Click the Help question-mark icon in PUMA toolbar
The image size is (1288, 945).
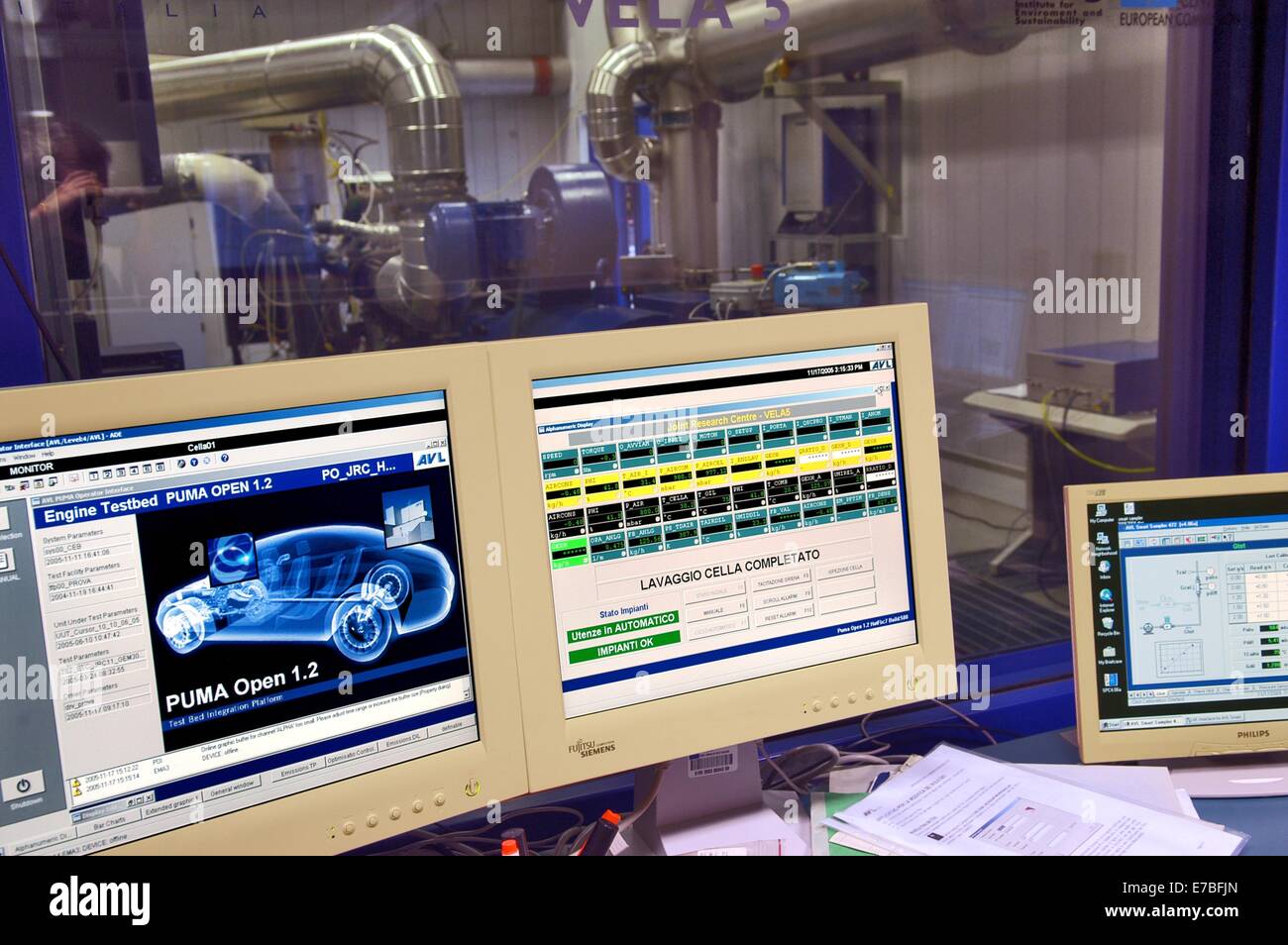(224, 458)
